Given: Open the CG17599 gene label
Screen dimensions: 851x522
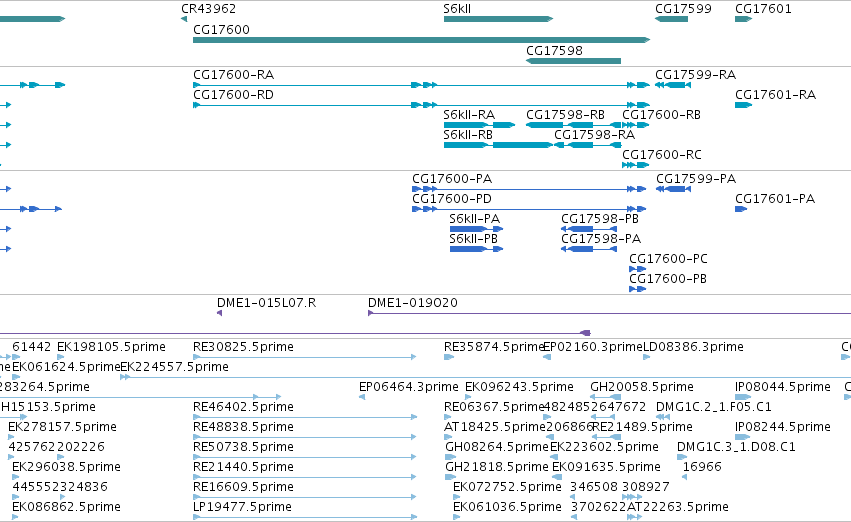Looking at the screenshot, I should (x=683, y=9).
